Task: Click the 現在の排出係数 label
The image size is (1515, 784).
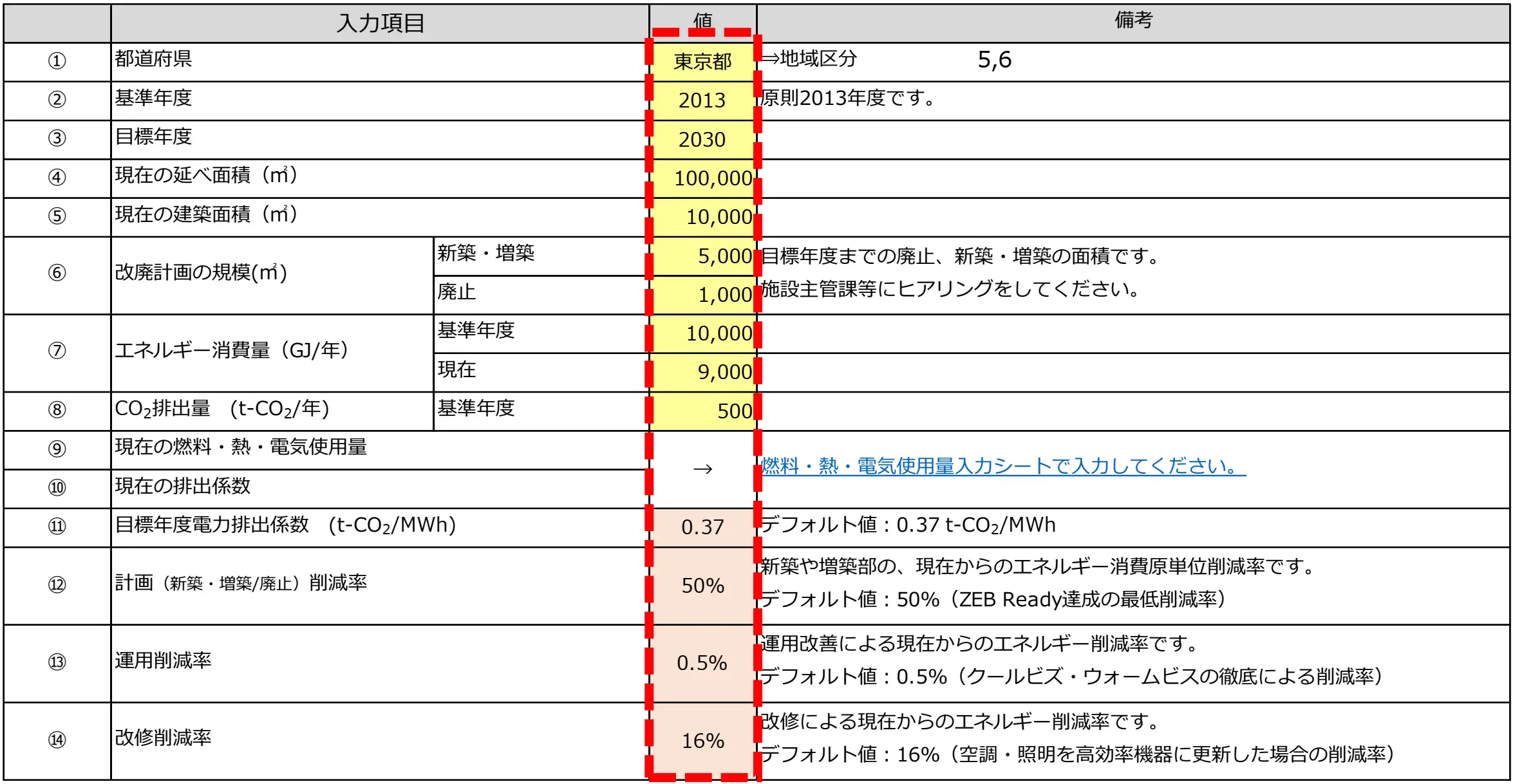Action: pyautogui.click(x=182, y=485)
